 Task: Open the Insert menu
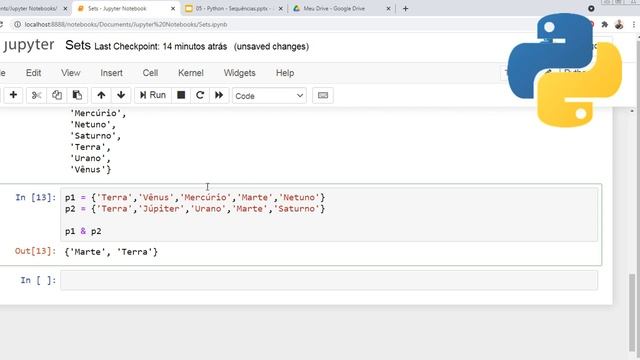(111, 73)
